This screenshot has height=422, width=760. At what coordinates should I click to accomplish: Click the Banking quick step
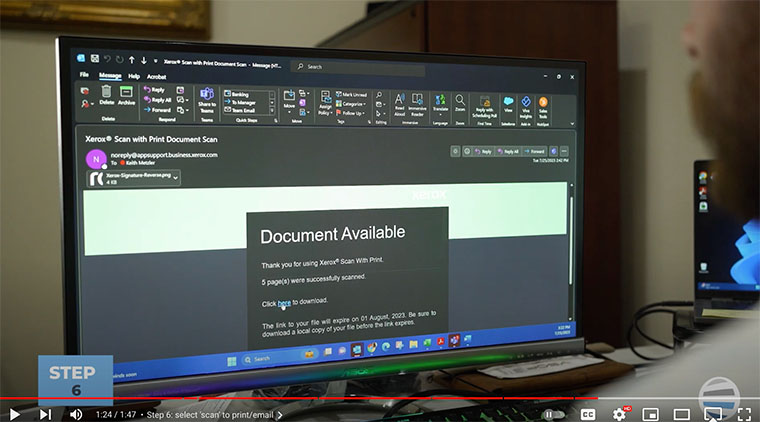pyautogui.click(x=237, y=94)
